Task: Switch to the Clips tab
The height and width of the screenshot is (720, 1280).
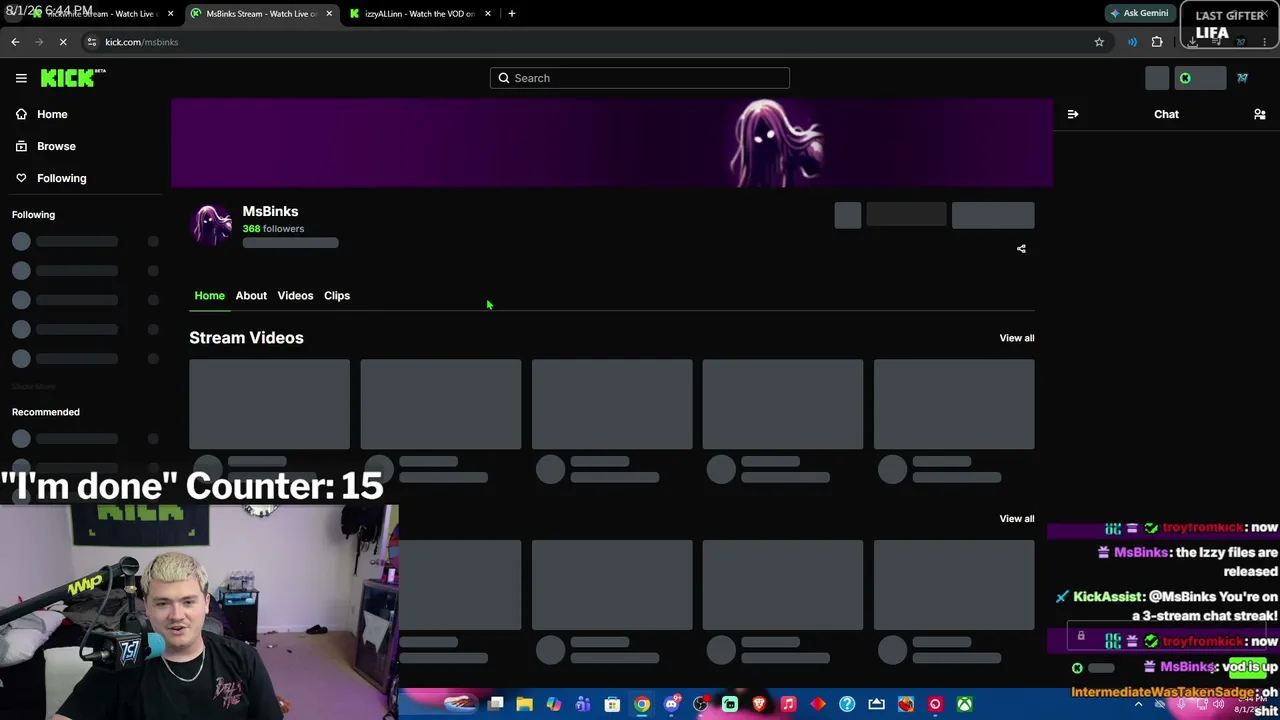Action: pyautogui.click(x=337, y=296)
